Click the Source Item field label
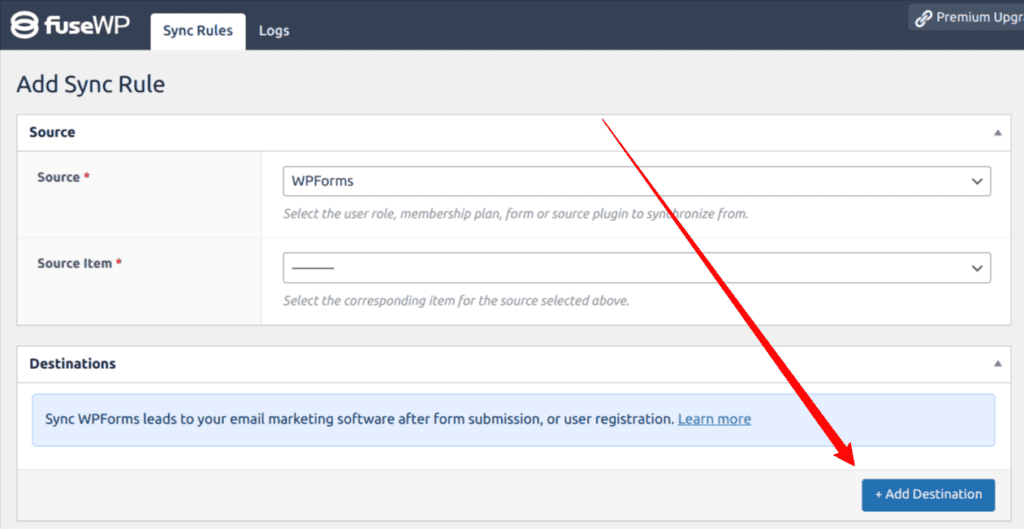The width and height of the screenshot is (1024, 529). pos(80,264)
